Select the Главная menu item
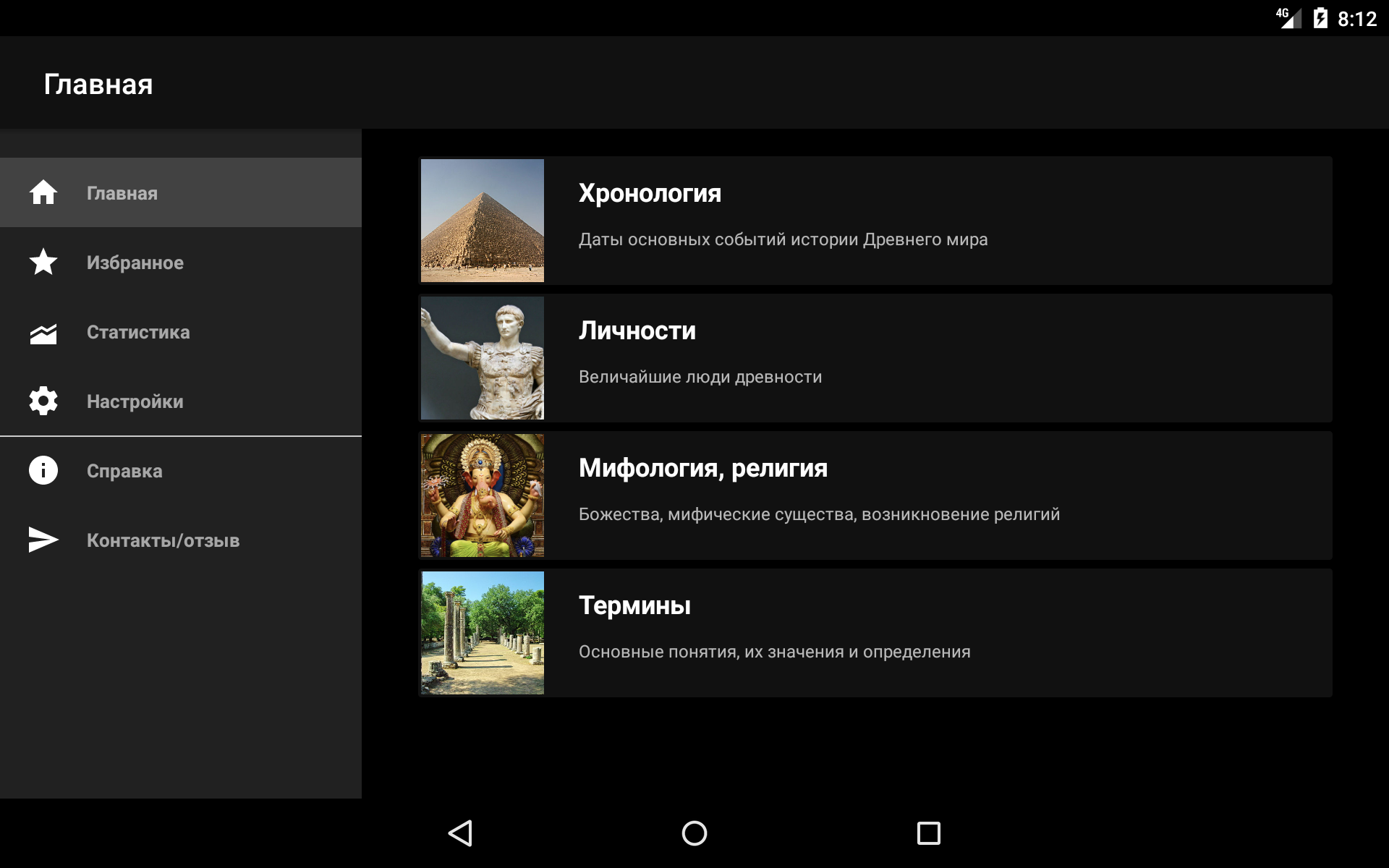The image size is (1389, 868). 181,192
